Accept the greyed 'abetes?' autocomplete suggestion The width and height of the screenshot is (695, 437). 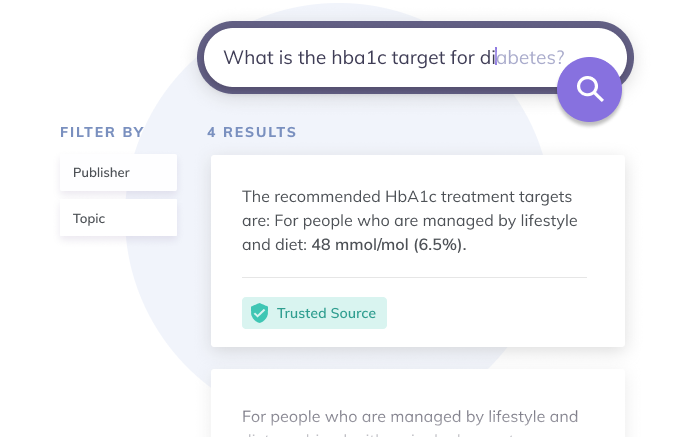(530, 58)
